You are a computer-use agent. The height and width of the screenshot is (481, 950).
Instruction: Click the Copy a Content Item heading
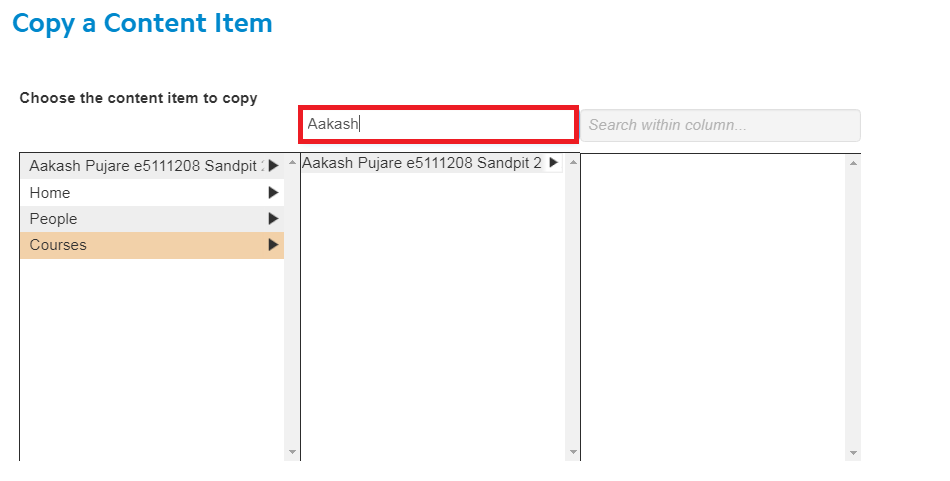click(142, 24)
